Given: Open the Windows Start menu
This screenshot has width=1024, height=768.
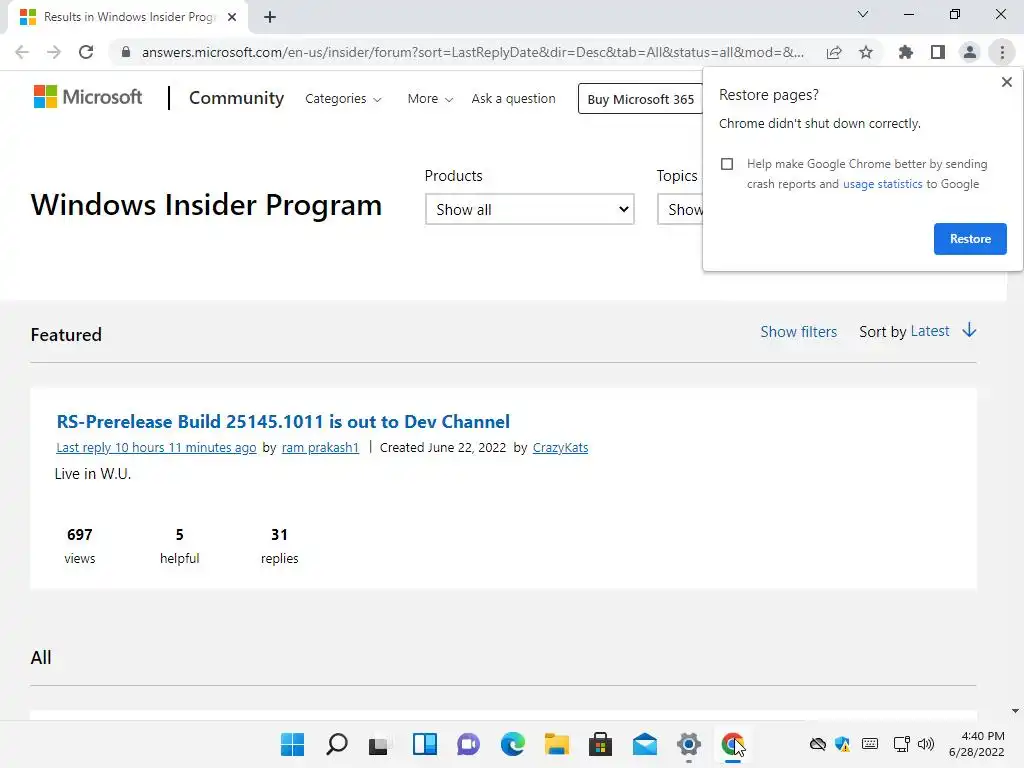Looking at the screenshot, I should coord(292,744).
